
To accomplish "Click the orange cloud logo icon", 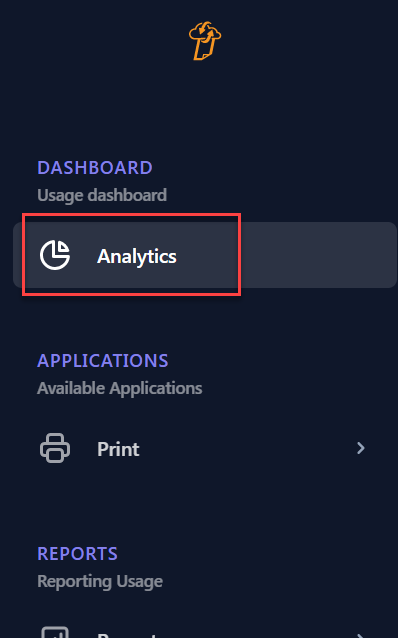I will click(205, 41).
